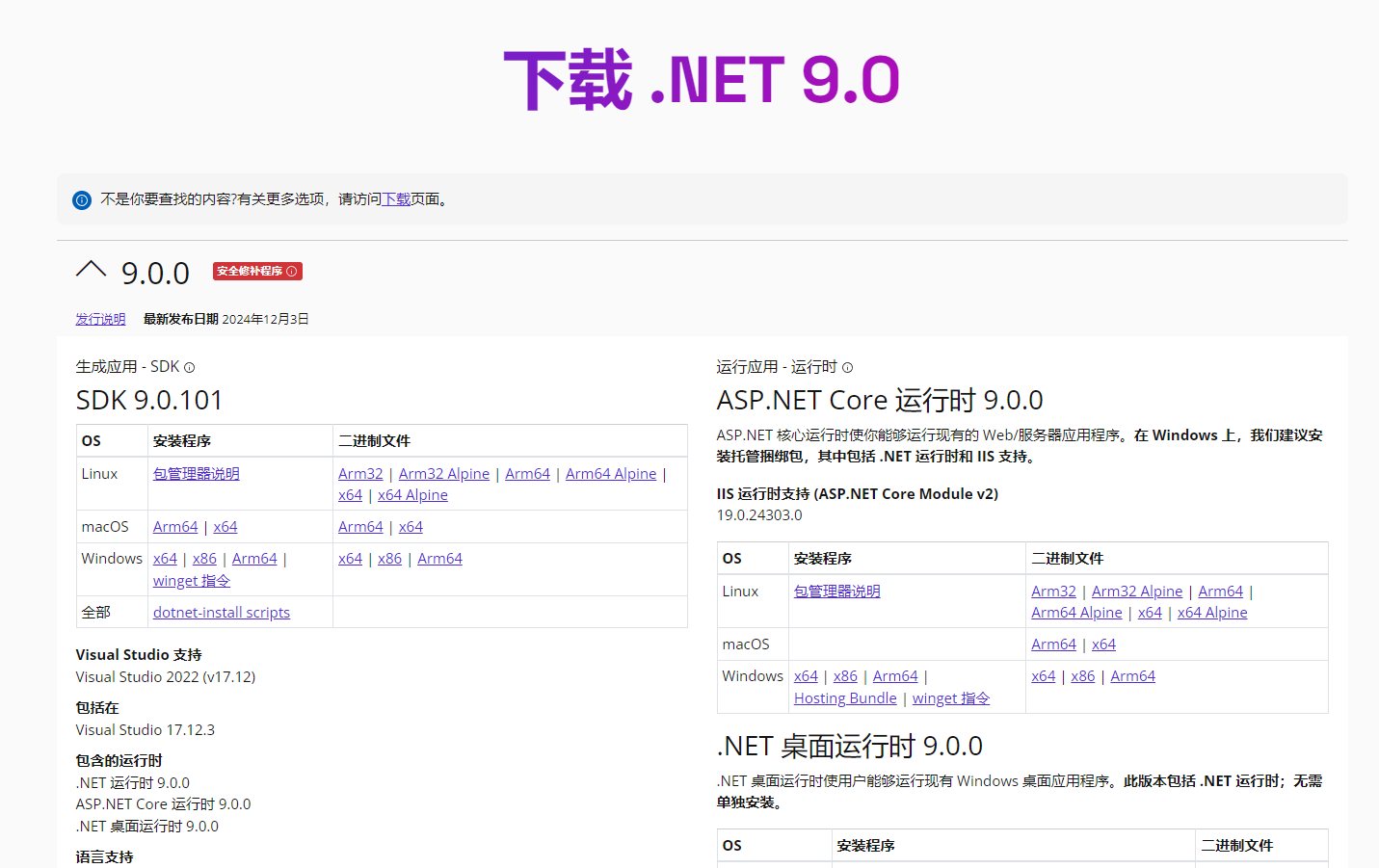Download SDK Windows x86 installer
The image size is (1379, 868).
(204, 559)
